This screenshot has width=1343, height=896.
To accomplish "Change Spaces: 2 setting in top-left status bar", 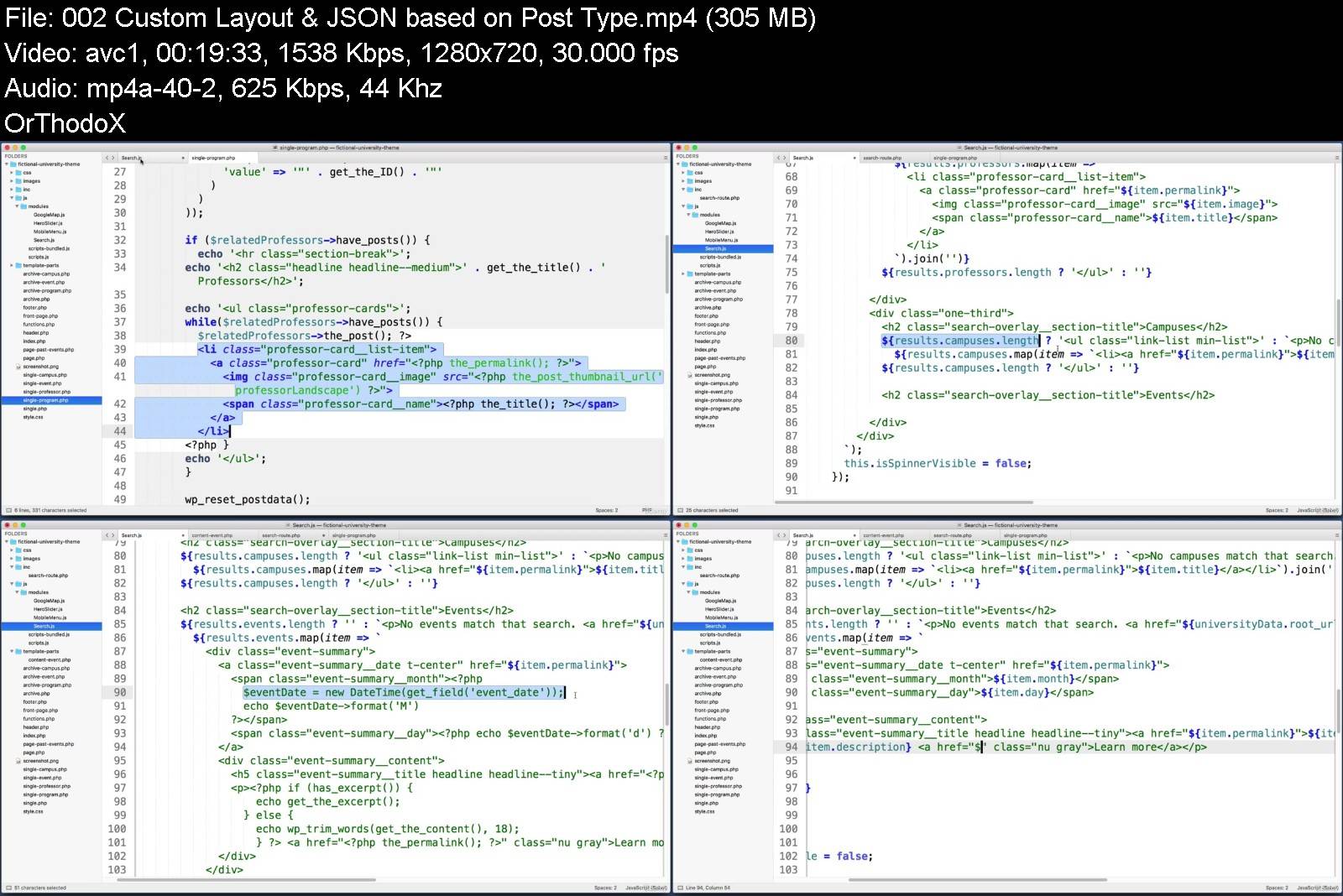I will [x=606, y=510].
